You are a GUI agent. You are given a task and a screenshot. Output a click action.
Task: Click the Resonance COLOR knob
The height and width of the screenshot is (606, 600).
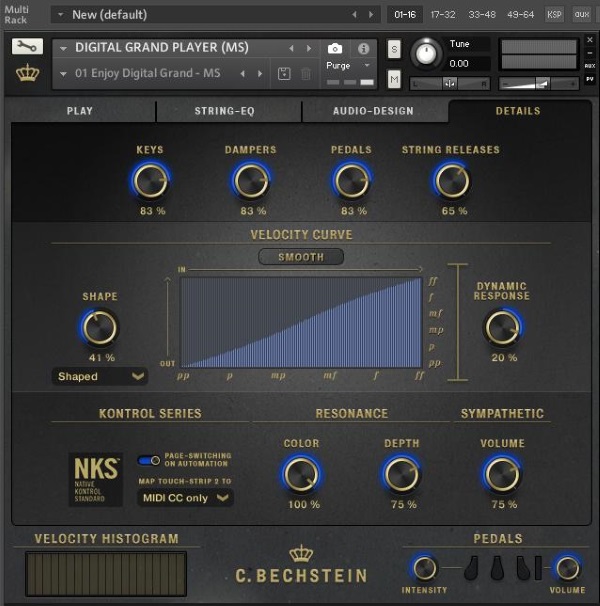pos(301,474)
